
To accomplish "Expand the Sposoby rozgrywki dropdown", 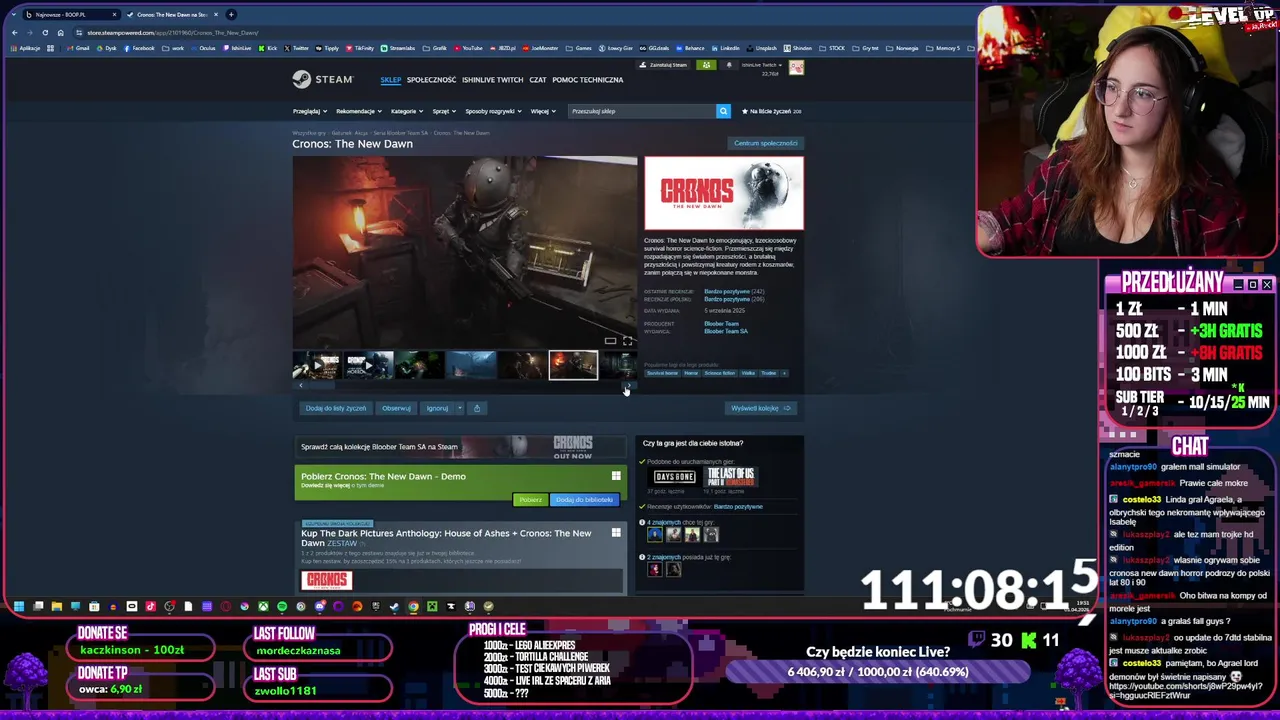I will pyautogui.click(x=493, y=111).
